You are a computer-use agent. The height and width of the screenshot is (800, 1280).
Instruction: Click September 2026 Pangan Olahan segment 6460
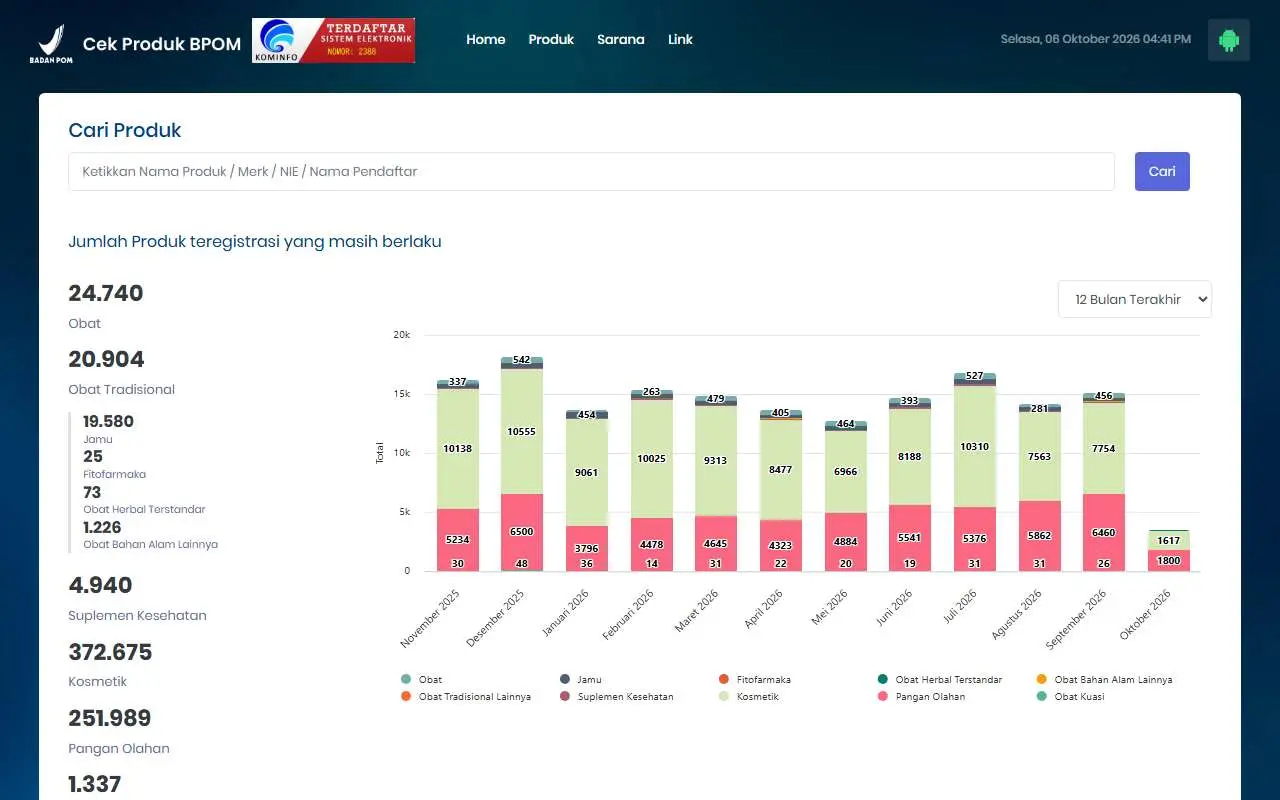[1104, 532]
